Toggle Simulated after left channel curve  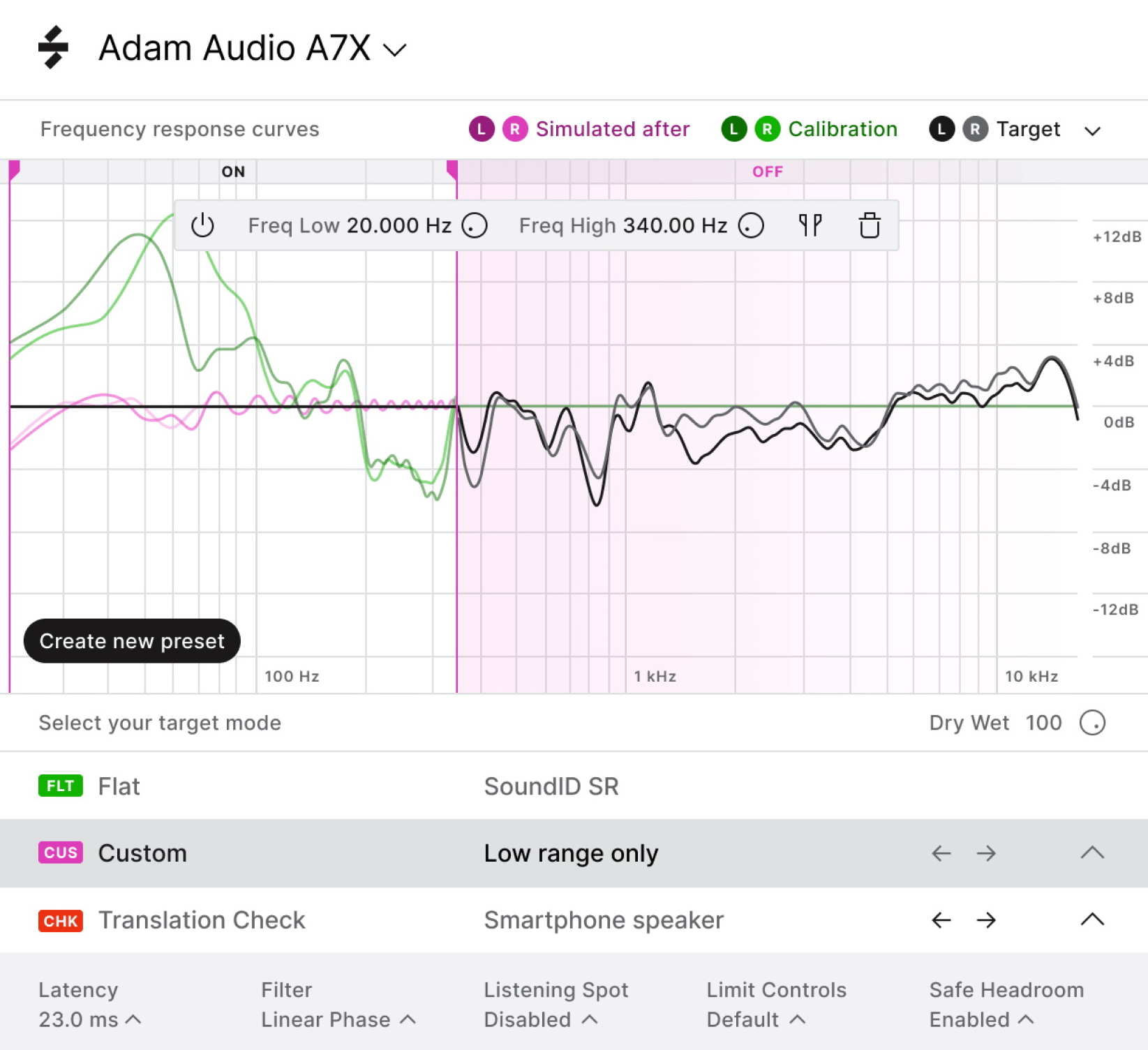tap(482, 129)
